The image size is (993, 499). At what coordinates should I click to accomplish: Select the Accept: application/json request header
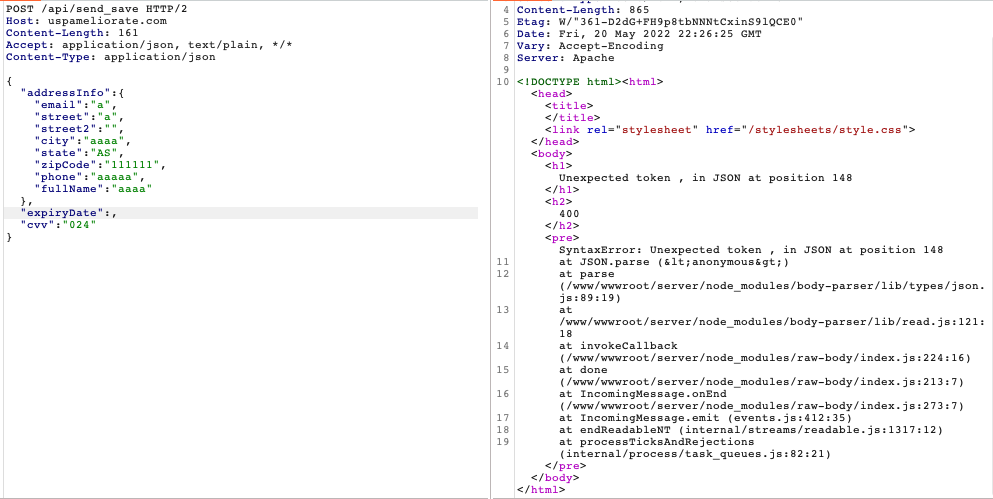point(149,45)
